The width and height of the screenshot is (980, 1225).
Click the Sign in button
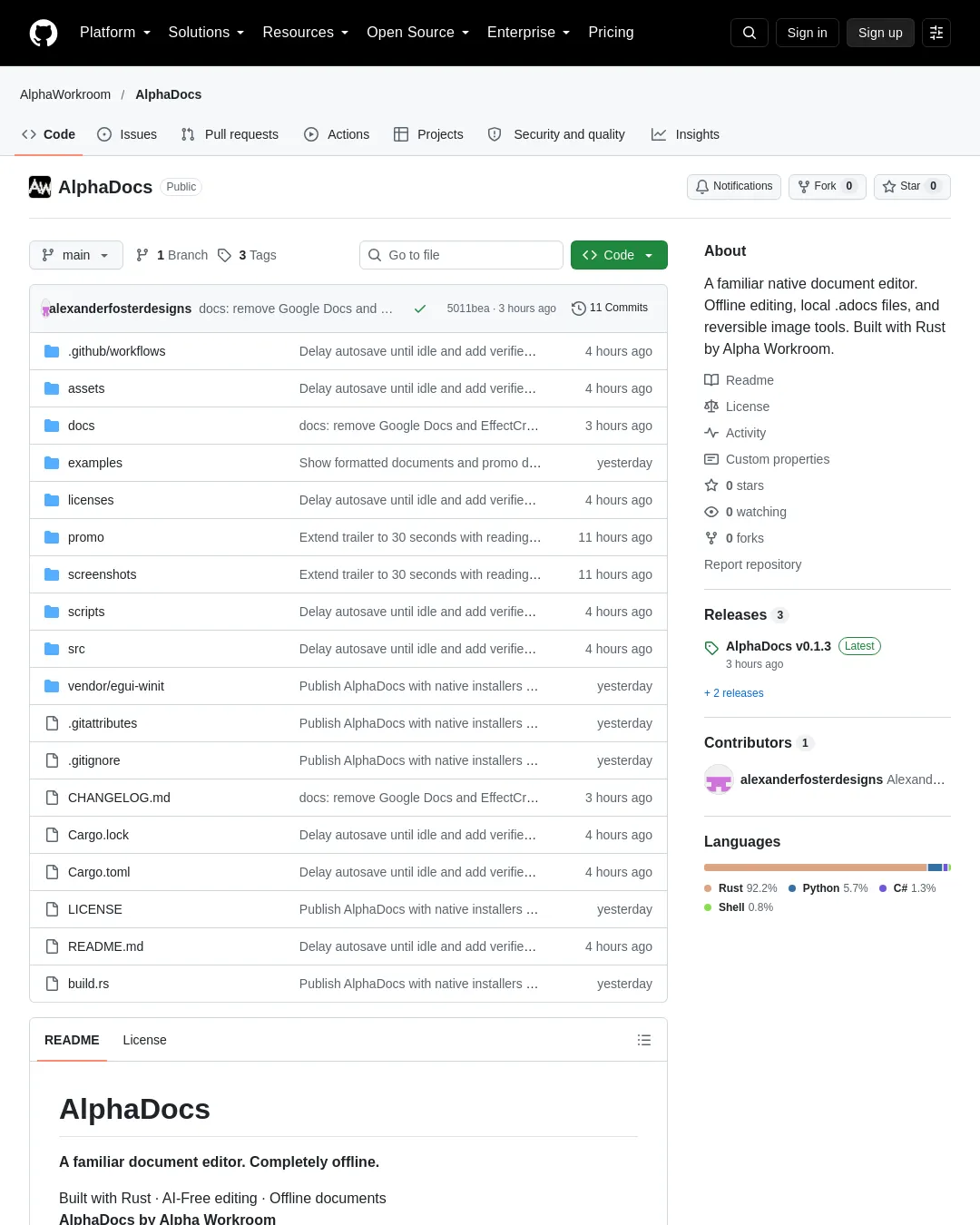coord(808,33)
